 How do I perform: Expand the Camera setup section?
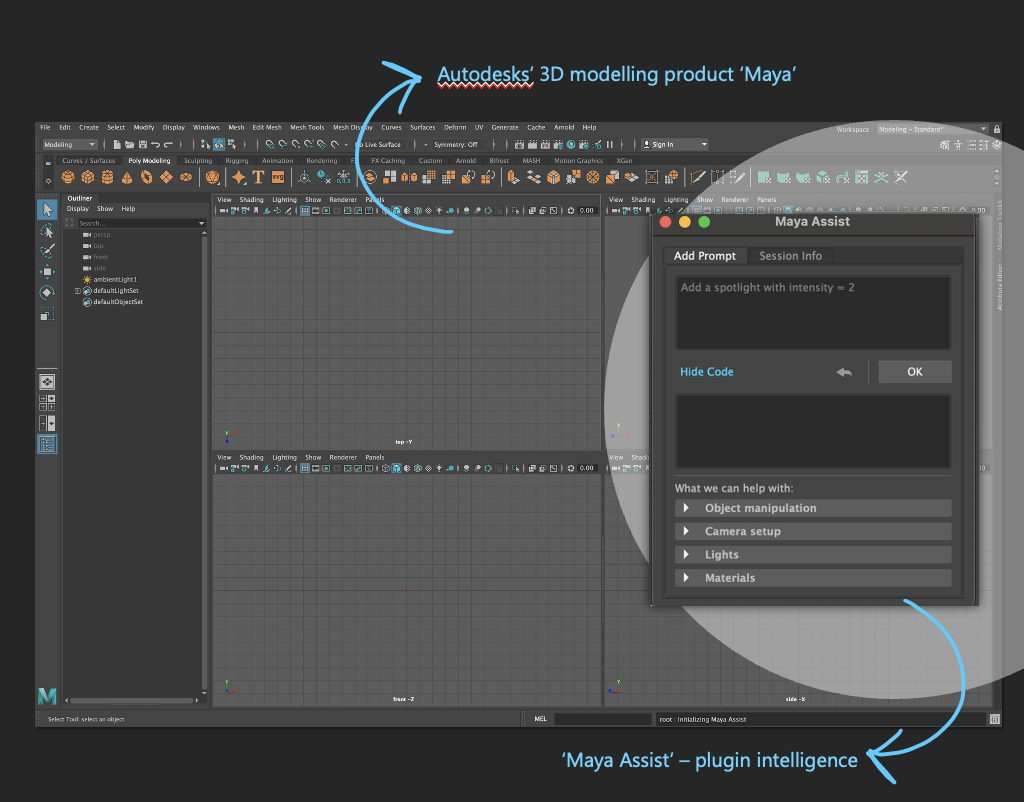(813, 531)
